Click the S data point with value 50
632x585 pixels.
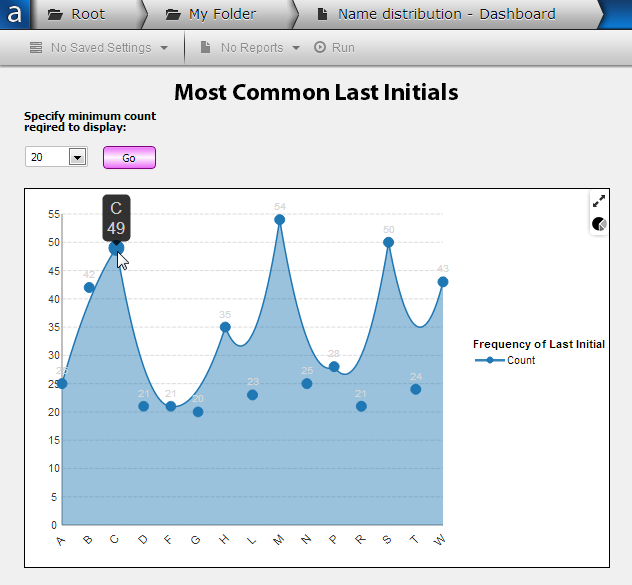click(x=389, y=242)
